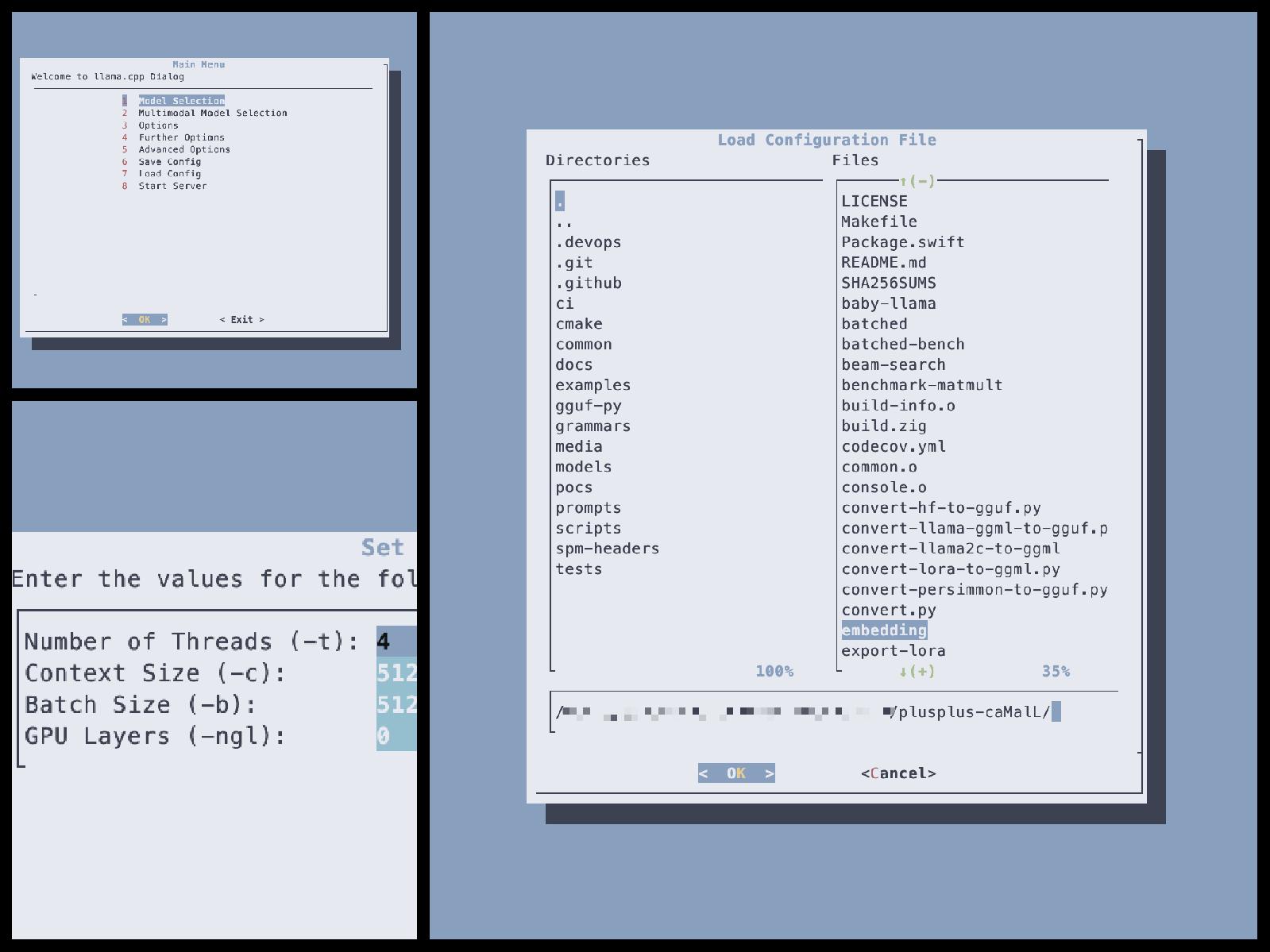
Task: Click OK button in Main Menu dialog
Action: [145, 320]
